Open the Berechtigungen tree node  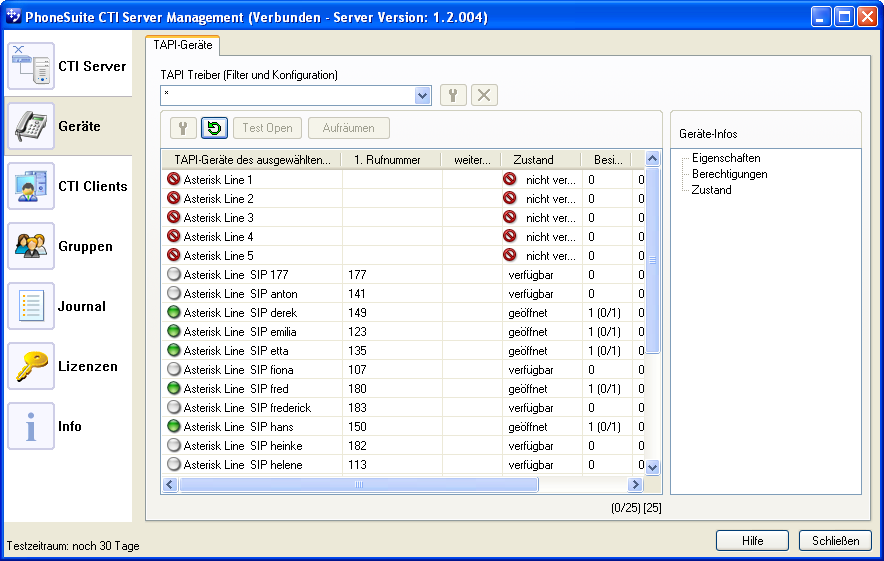[x=730, y=174]
